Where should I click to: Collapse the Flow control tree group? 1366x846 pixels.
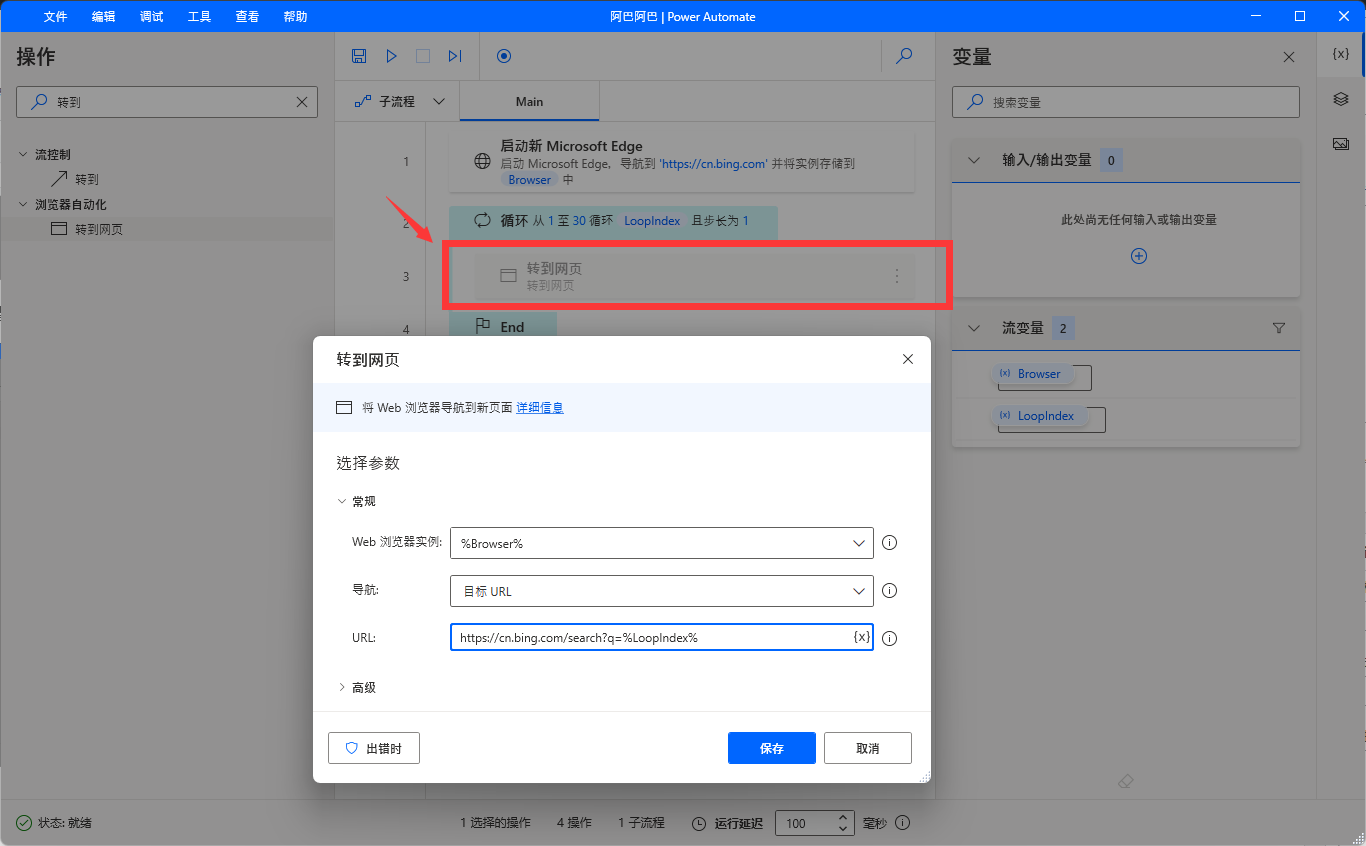click(x=24, y=155)
